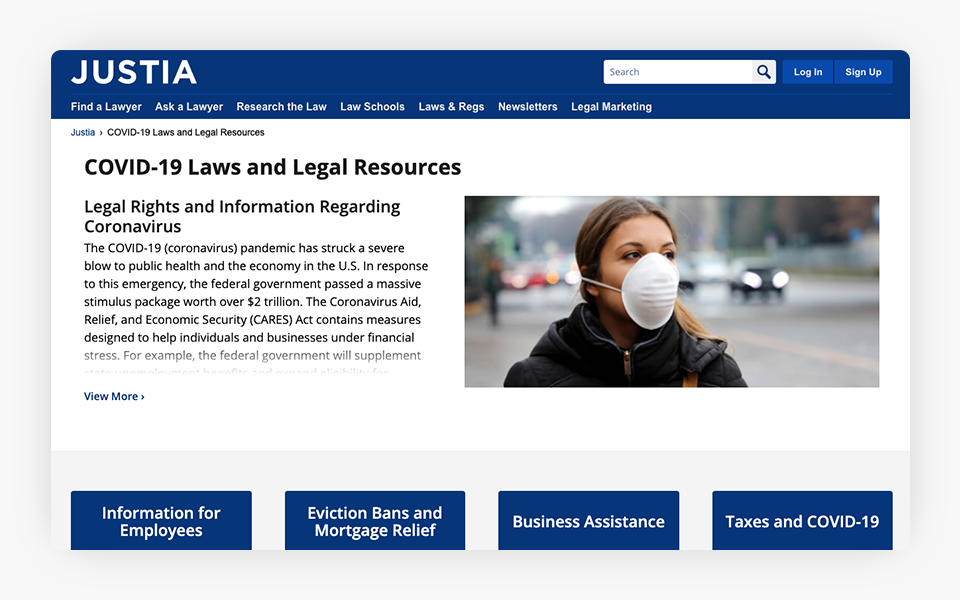Click the Justia breadcrumb link
Image resolution: width=960 pixels, height=600 pixels.
point(83,132)
